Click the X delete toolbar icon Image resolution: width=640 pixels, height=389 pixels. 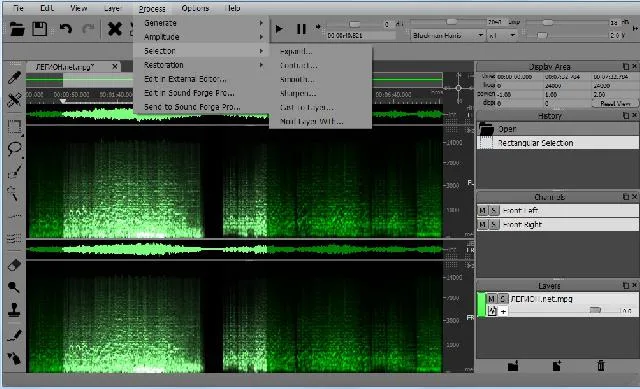click(x=115, y=29)
